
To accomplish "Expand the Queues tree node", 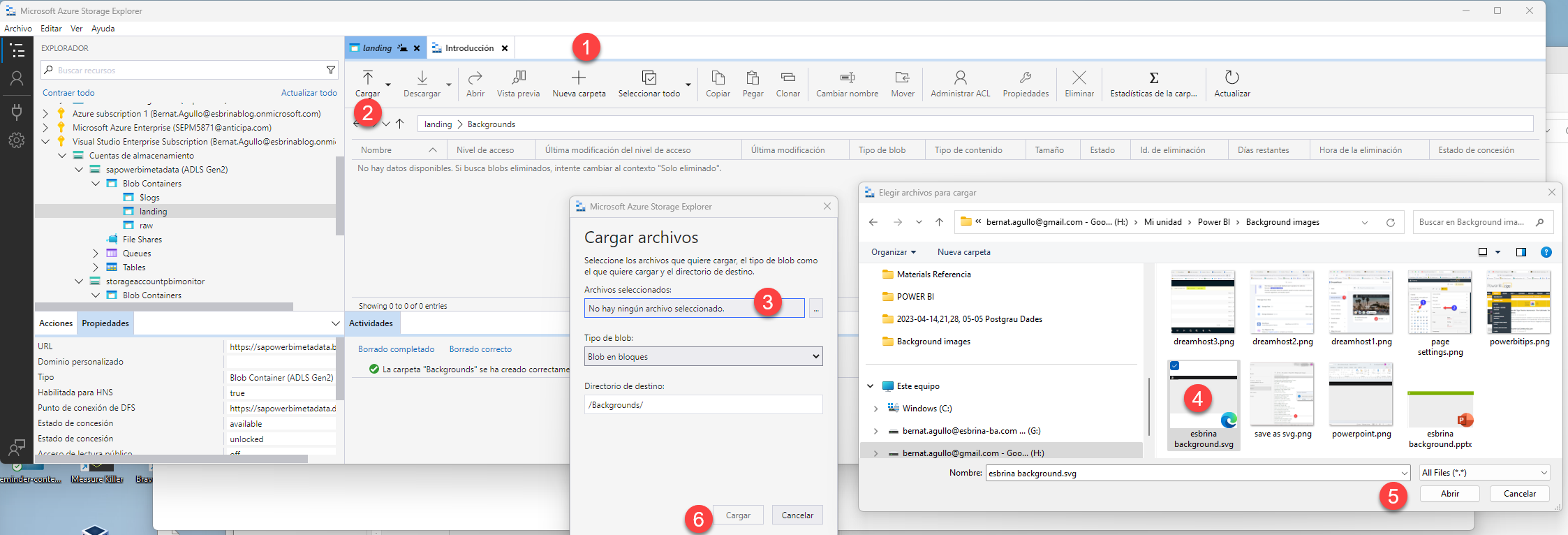I will (x=96, y=254).
